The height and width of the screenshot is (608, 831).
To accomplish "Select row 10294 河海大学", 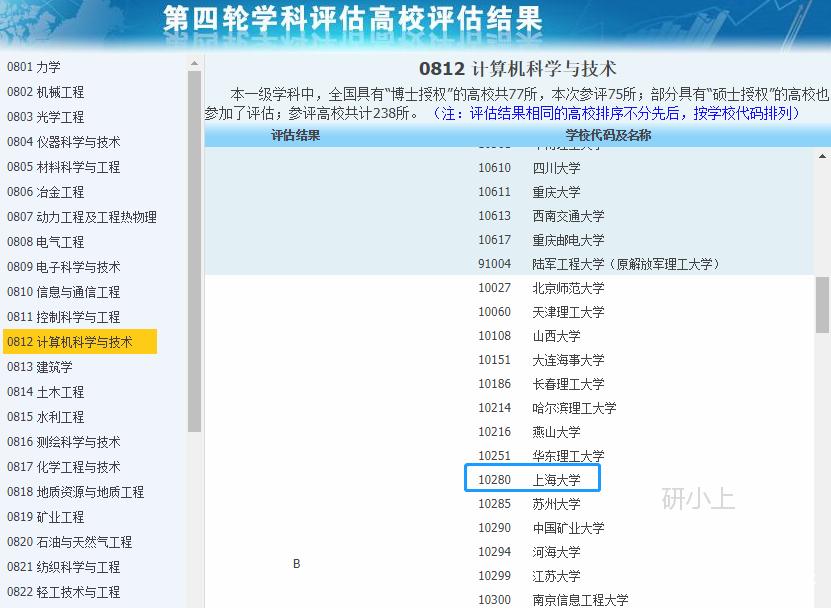I will coord(529,552).
